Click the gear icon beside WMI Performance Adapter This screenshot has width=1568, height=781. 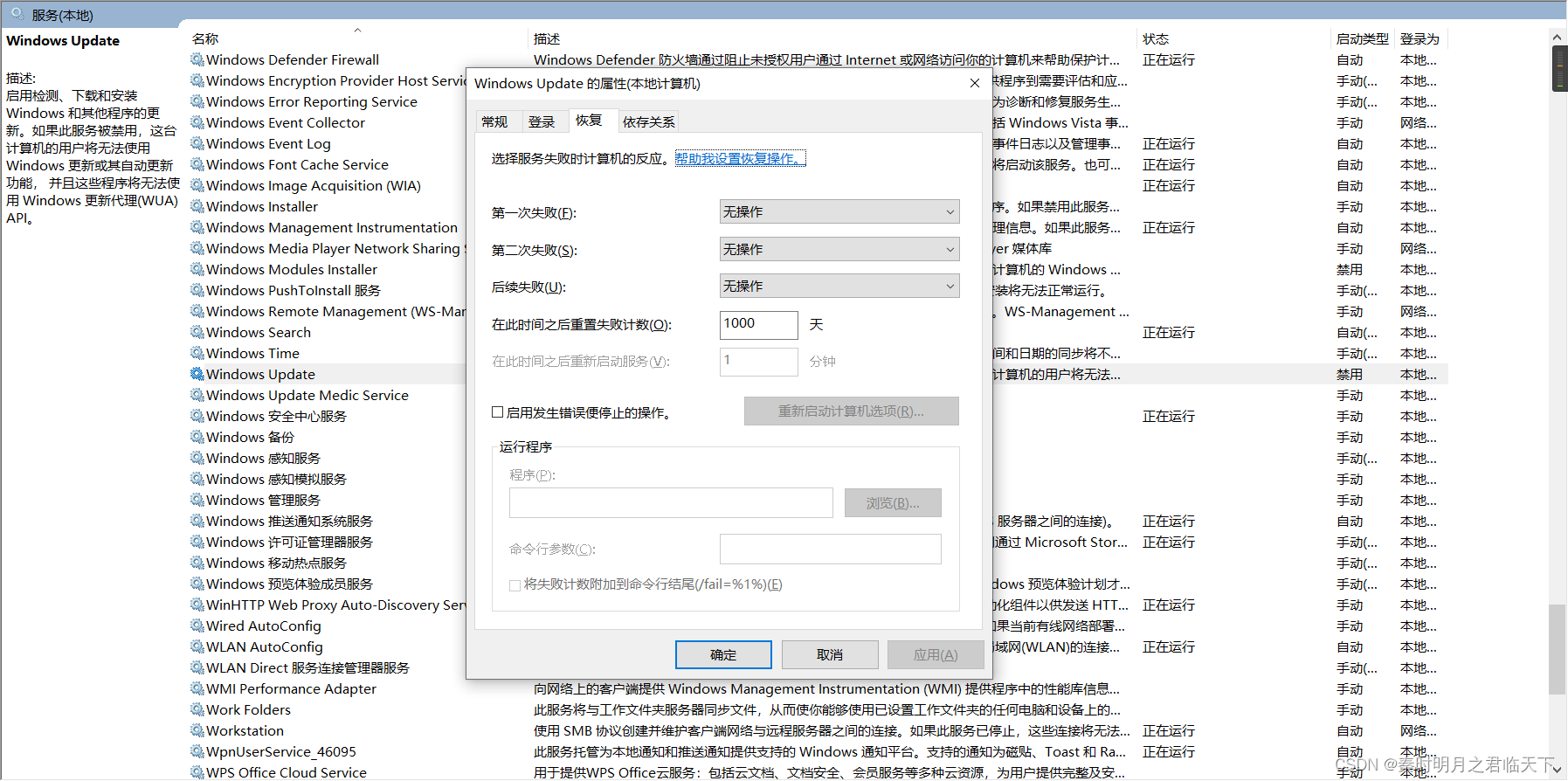197,688
